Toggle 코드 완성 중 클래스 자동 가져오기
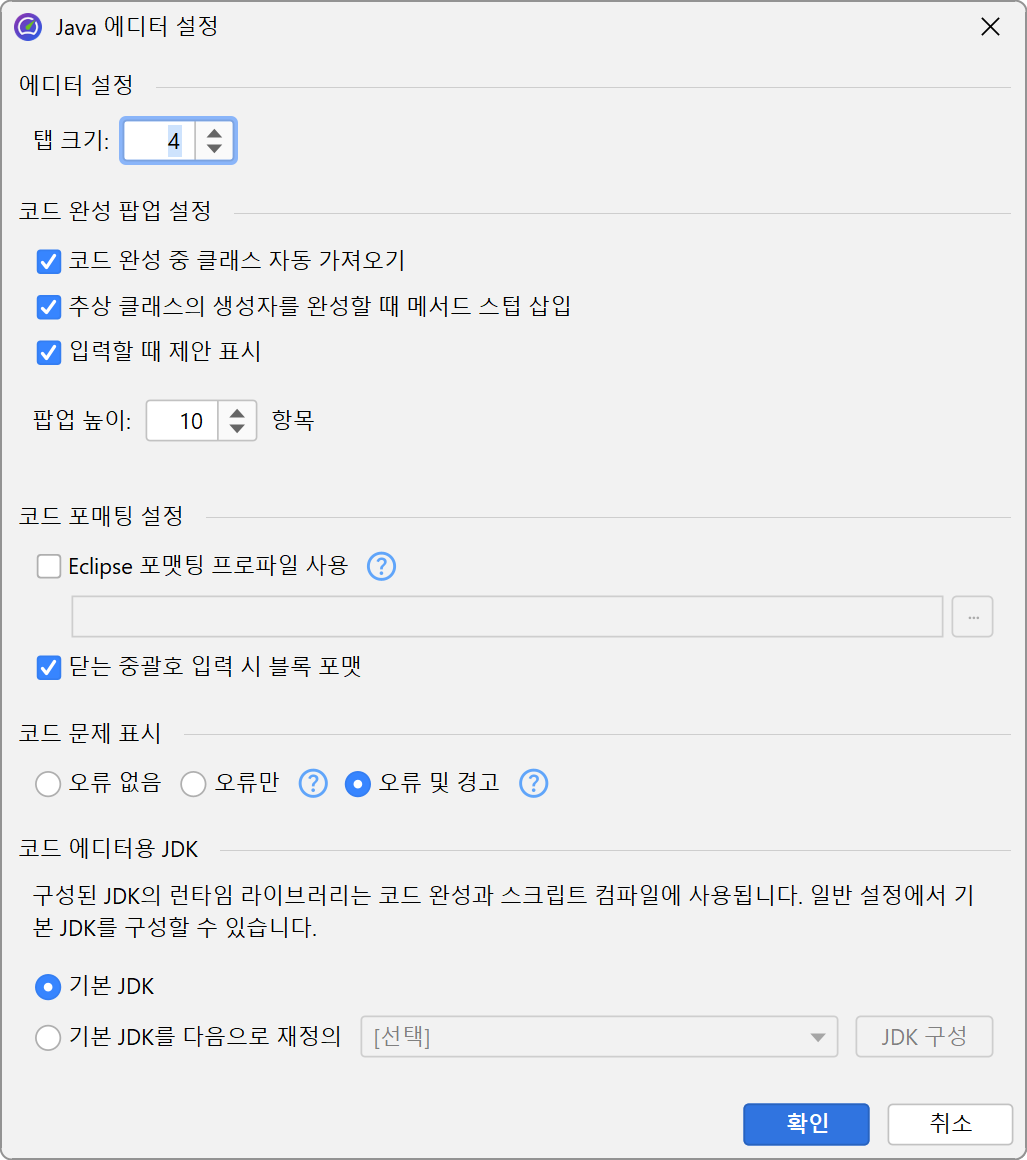The image size is (1027, 1160). tap(49, 262)
